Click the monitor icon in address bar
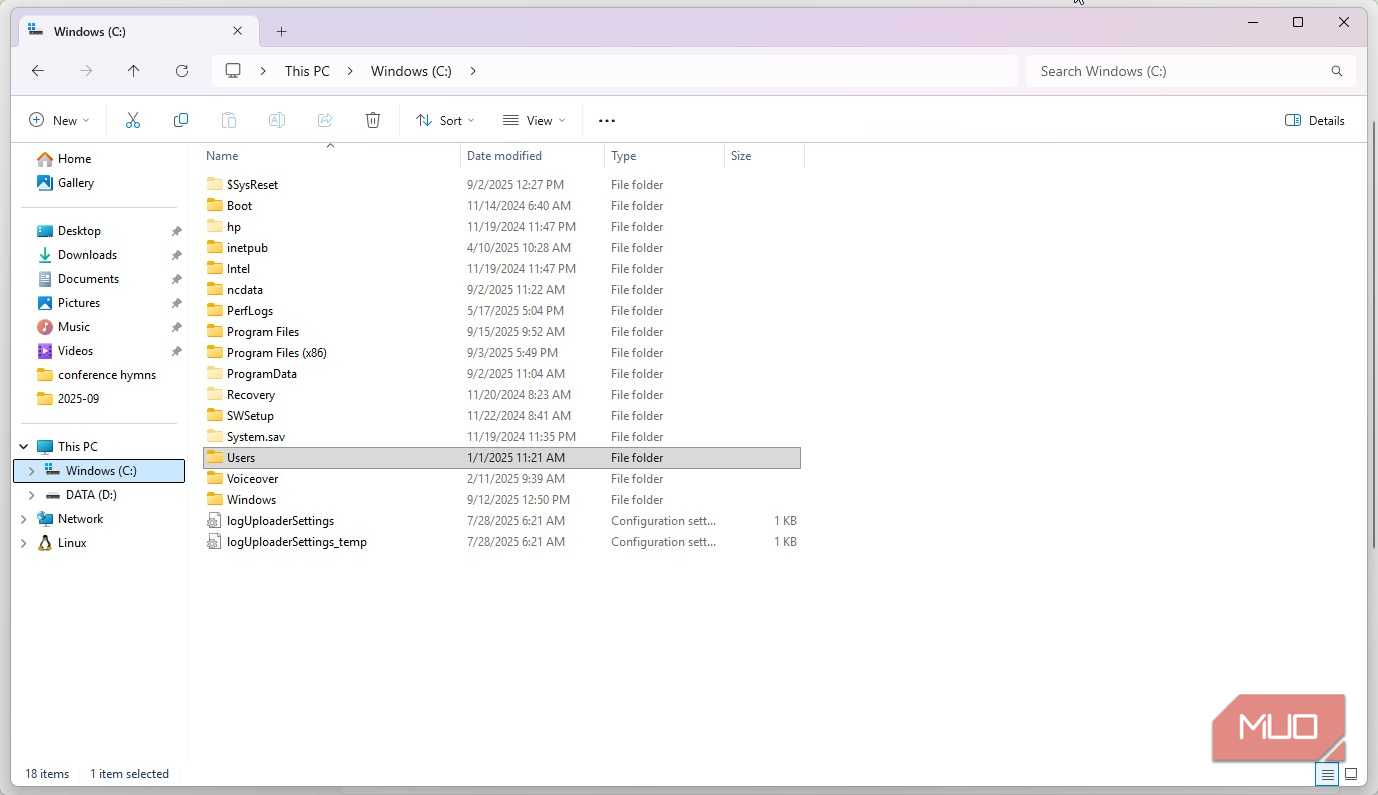Screen dimensions: 1378x795 (233, 71)
